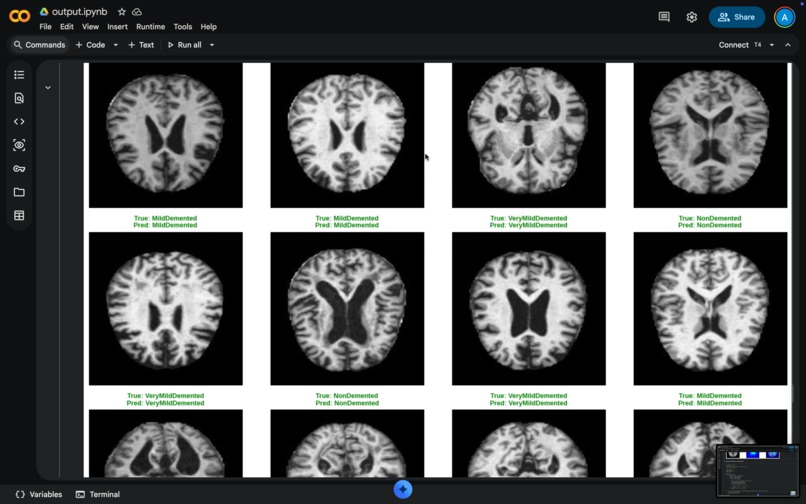Open the File menu
This screenshot has height=504, width=806.
point(45,27)
